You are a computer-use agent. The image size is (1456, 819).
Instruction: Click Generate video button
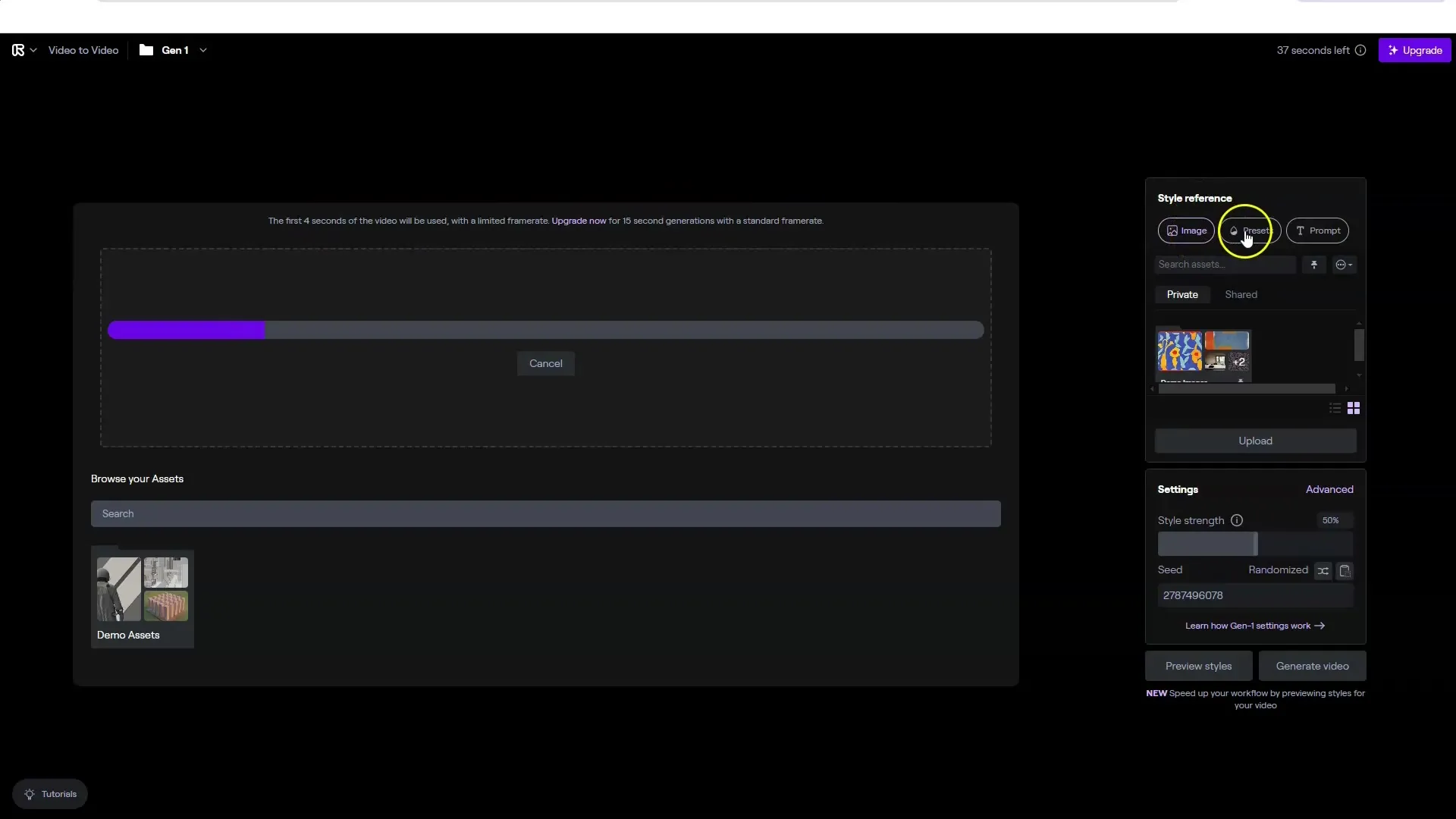pos(1311,666)
